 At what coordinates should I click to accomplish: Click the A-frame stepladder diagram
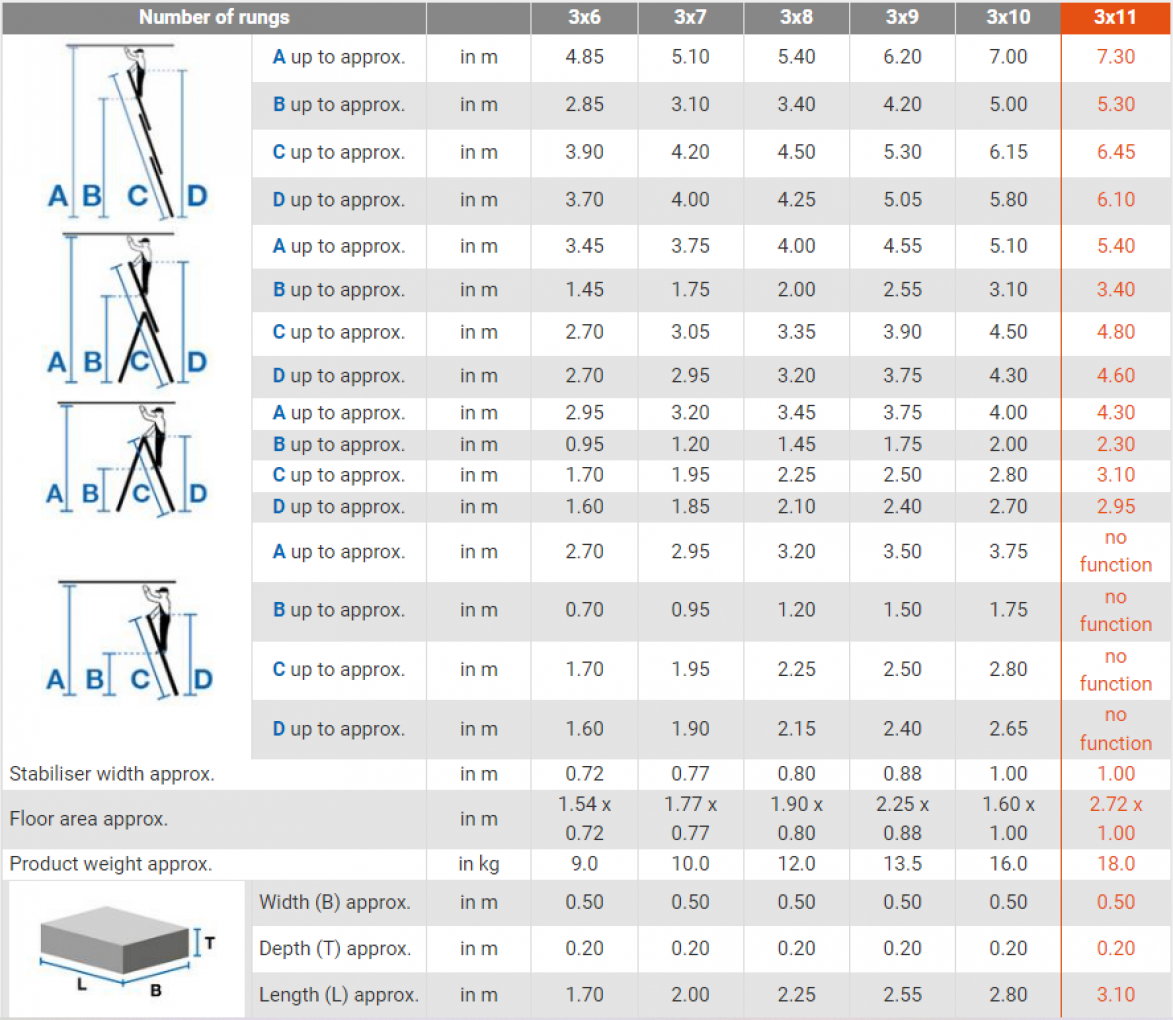pyautogui.click(x=127, y=458)
